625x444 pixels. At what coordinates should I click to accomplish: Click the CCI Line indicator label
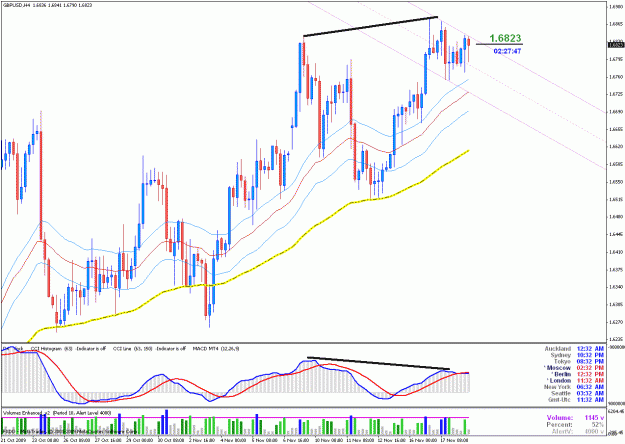click(x=149, y=349)
